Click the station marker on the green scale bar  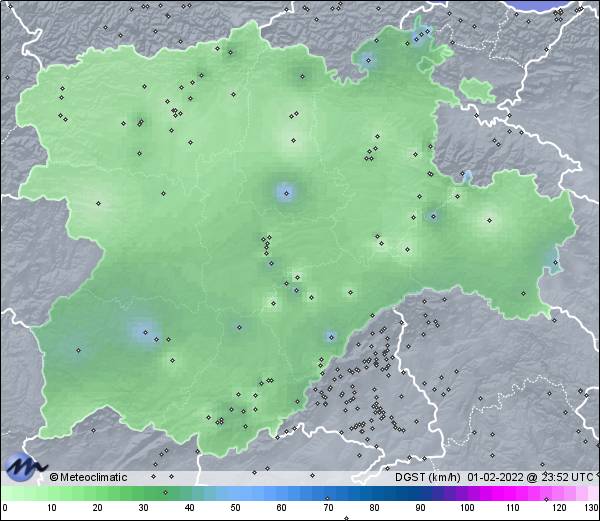click(165, 492)
